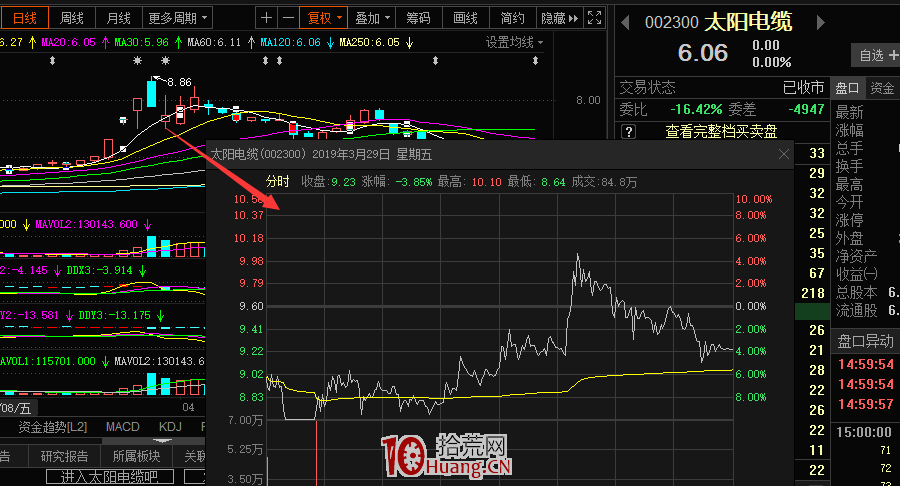Switch to the 周线 weekly chart tab
Viewport: 900px width, 486px height.
click(x=72, y=18)
